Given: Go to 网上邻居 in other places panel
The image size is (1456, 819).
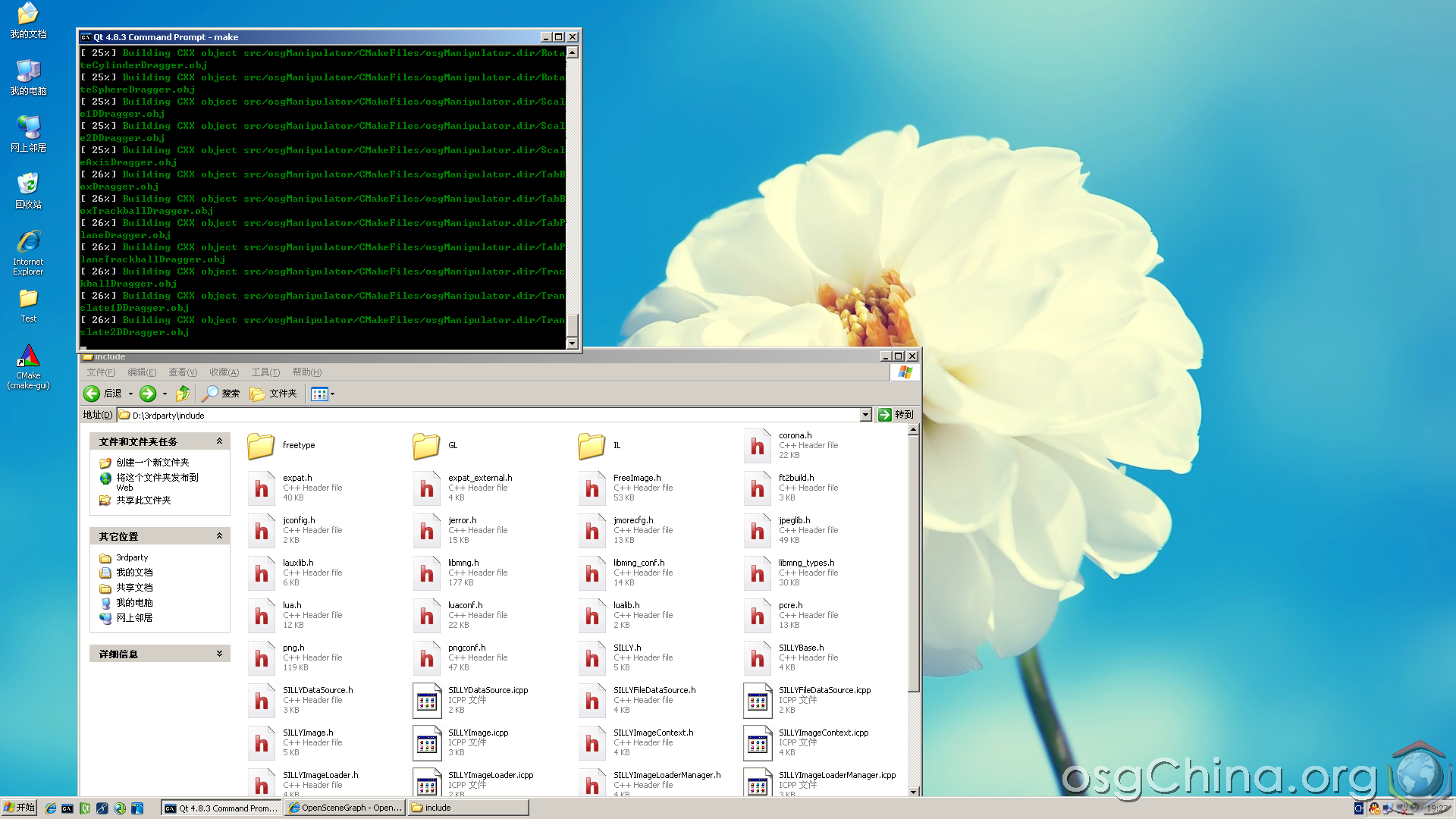Looking at the screenshot, I should [134, 618].
